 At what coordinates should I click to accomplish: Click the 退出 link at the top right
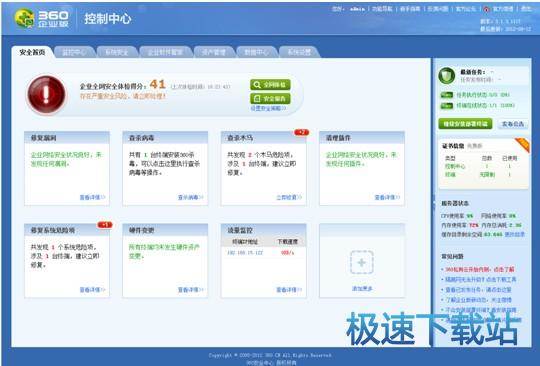[x=526, y=9]
